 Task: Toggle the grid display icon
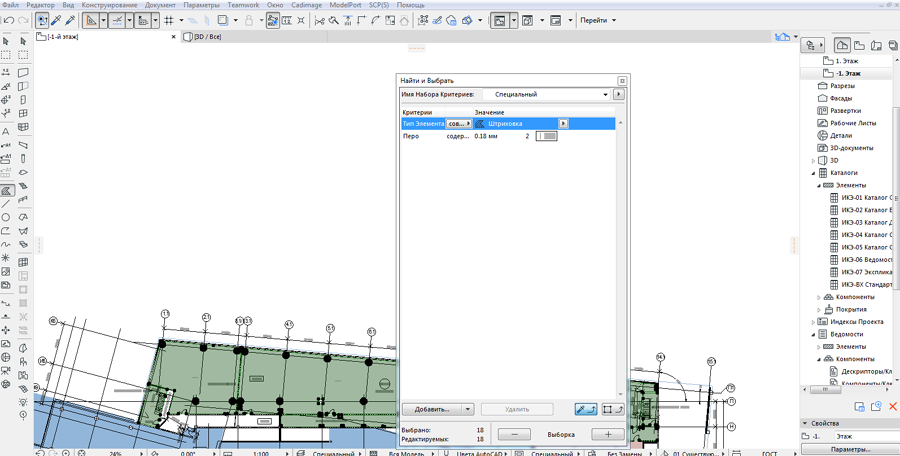click(x=169, y=21)
